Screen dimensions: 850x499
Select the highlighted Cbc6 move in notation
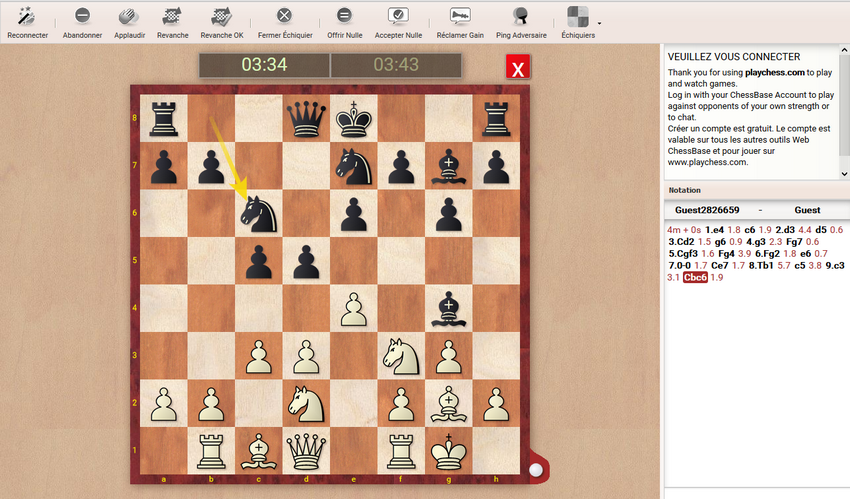pos(695,277)
